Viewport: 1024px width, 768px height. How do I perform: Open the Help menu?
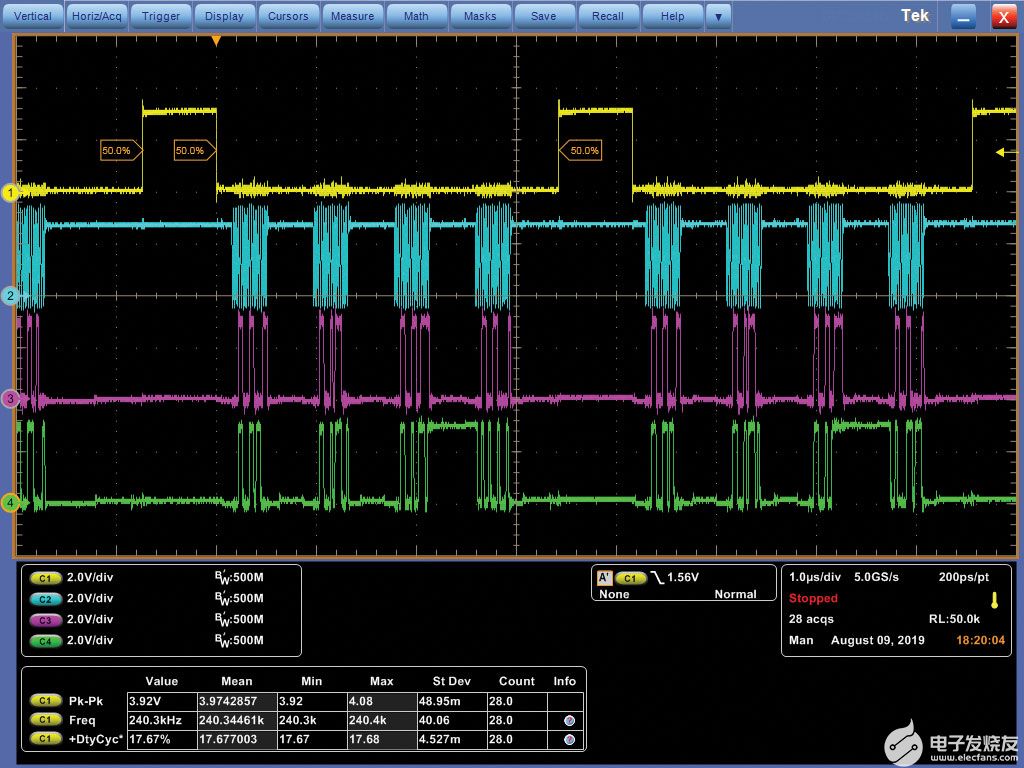(x=672, y=16)
